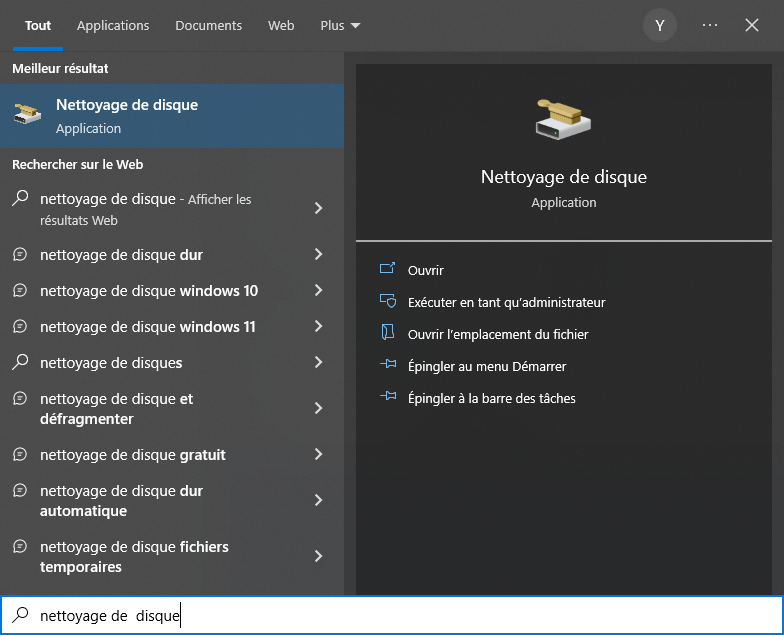Click the large Disk Cleanup icon in preview pane
Image resolution: width=784 pixels, height=635 pixels.
coord(564,120)
